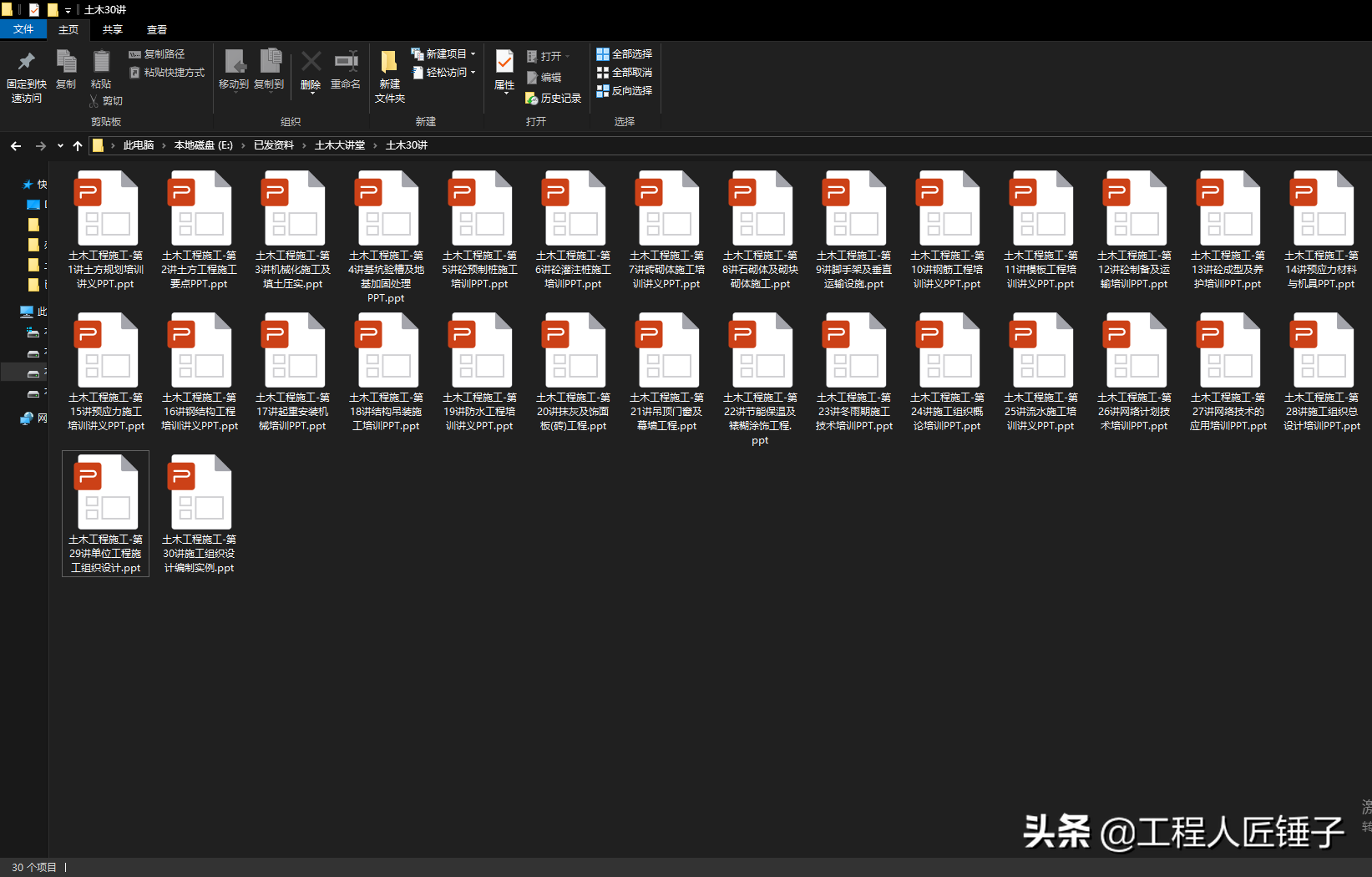1372x877 pixels.
Task: Select file 第14讲预应力材料与机具PPT.ppt
Action: pyautogui.click(x=1322, y=231)
